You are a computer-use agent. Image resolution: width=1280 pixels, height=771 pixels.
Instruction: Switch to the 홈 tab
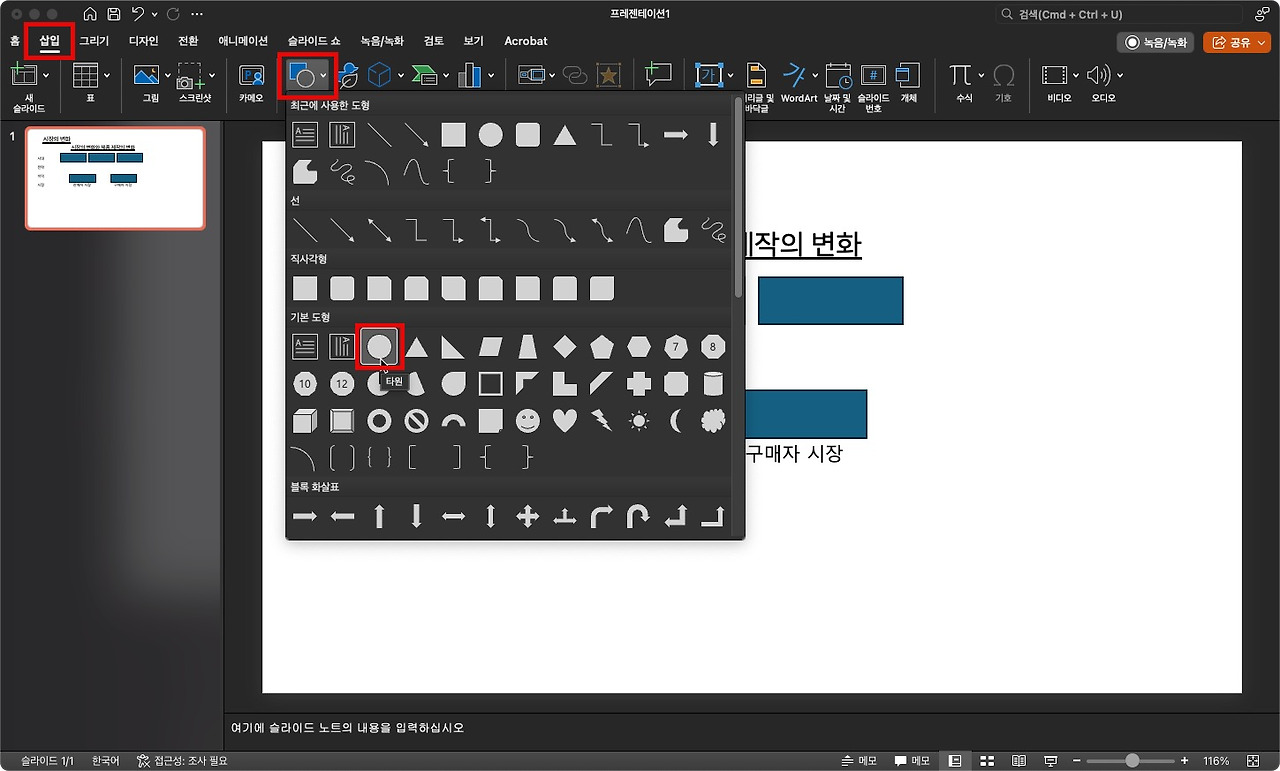pyautogui.click(x=14, y=41)
